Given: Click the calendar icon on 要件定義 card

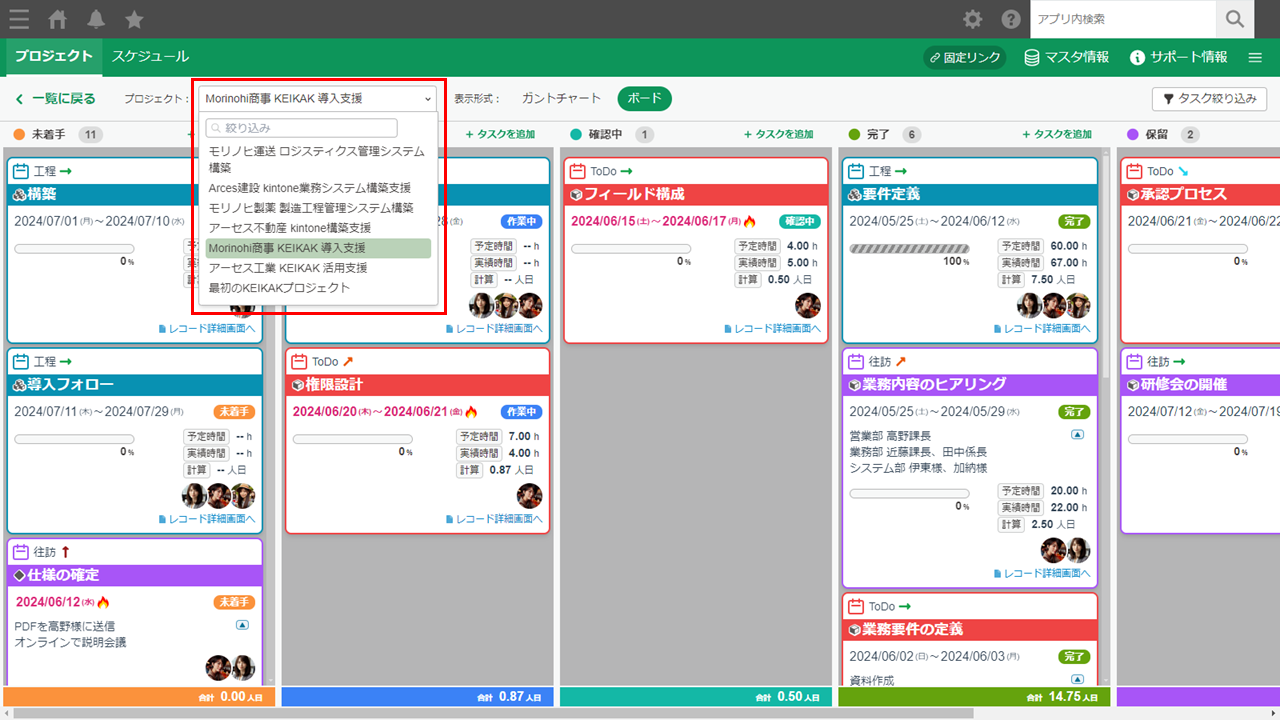Looking at the screenshot, I should 855,171.
